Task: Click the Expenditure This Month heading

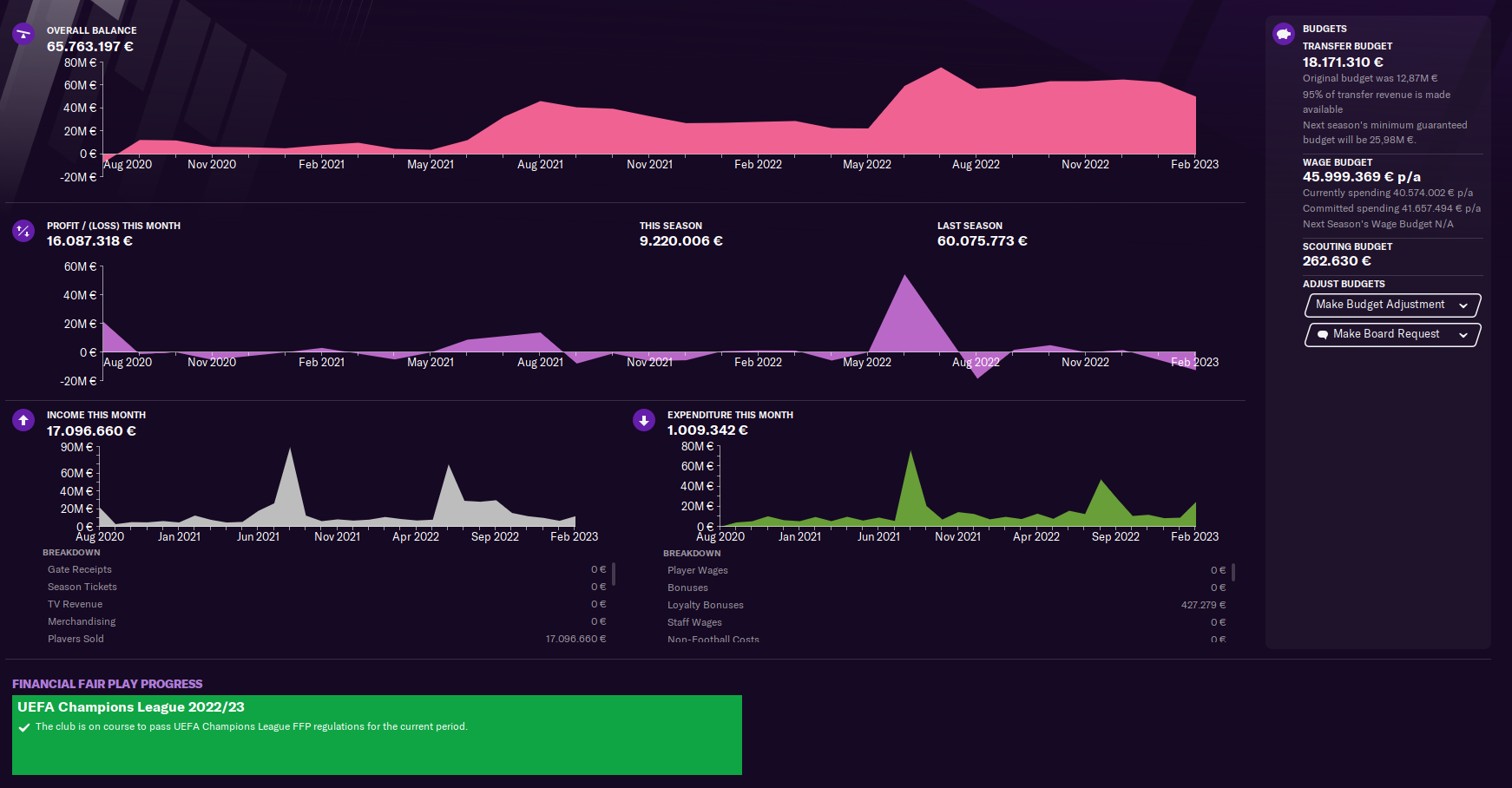Action: coord(730,415)
